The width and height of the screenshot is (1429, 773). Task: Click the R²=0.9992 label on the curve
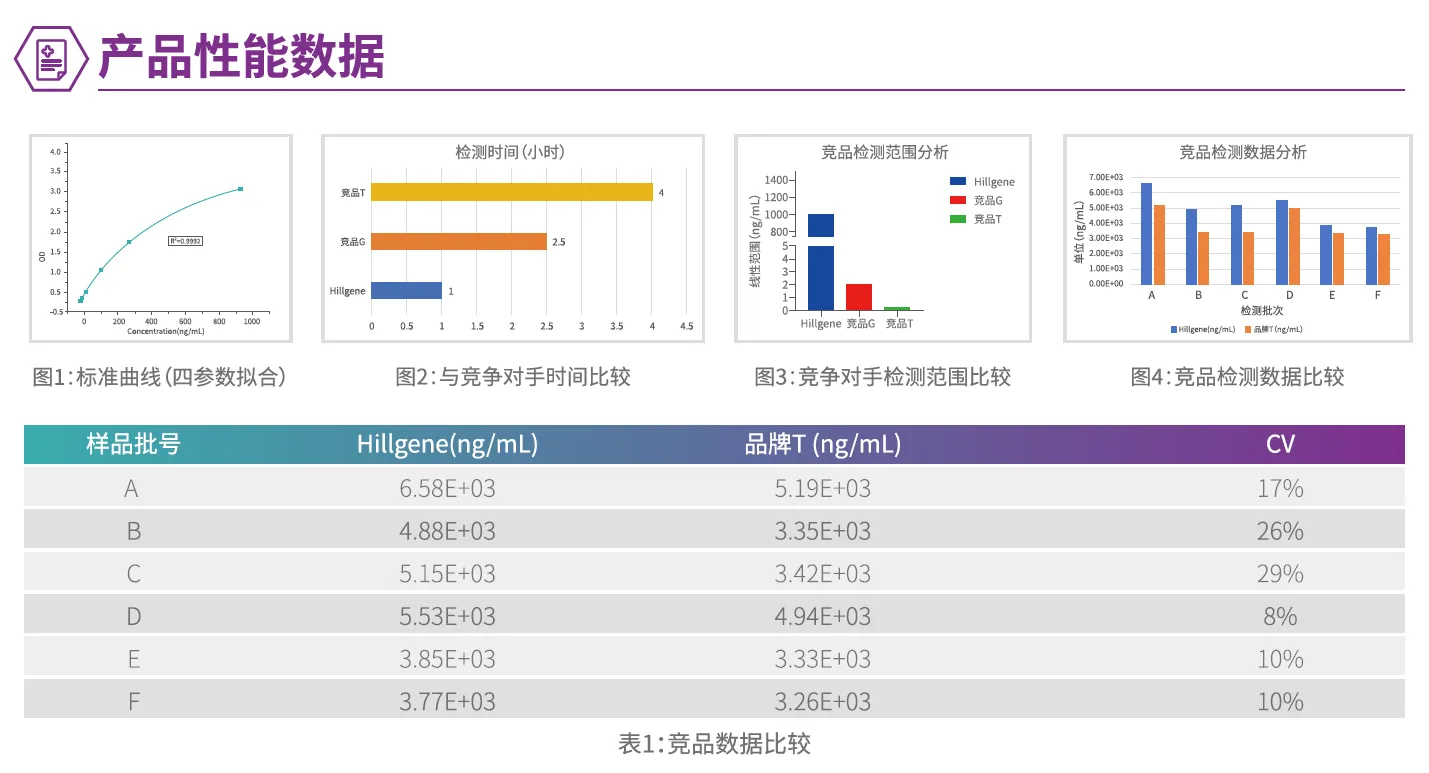[x=185, y=241]
